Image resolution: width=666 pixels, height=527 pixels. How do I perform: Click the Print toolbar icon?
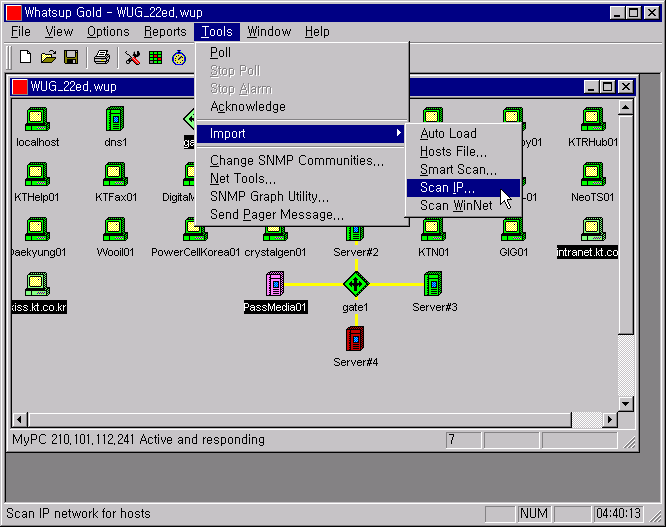tap(102, 57)
